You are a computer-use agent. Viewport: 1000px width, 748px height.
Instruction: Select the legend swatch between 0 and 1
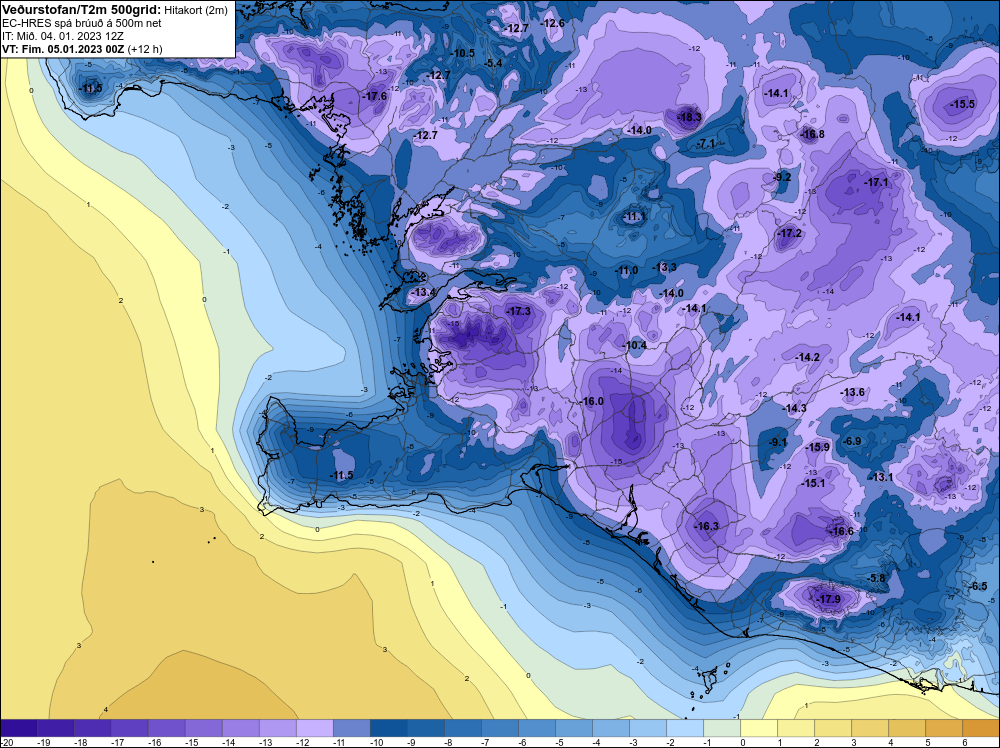(760, 728)
